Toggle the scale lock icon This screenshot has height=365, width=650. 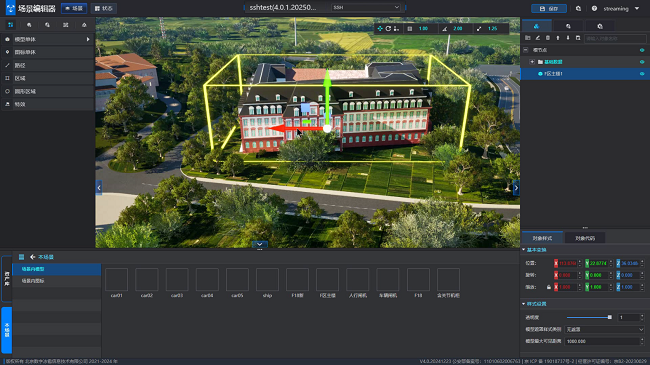(548, 287)
